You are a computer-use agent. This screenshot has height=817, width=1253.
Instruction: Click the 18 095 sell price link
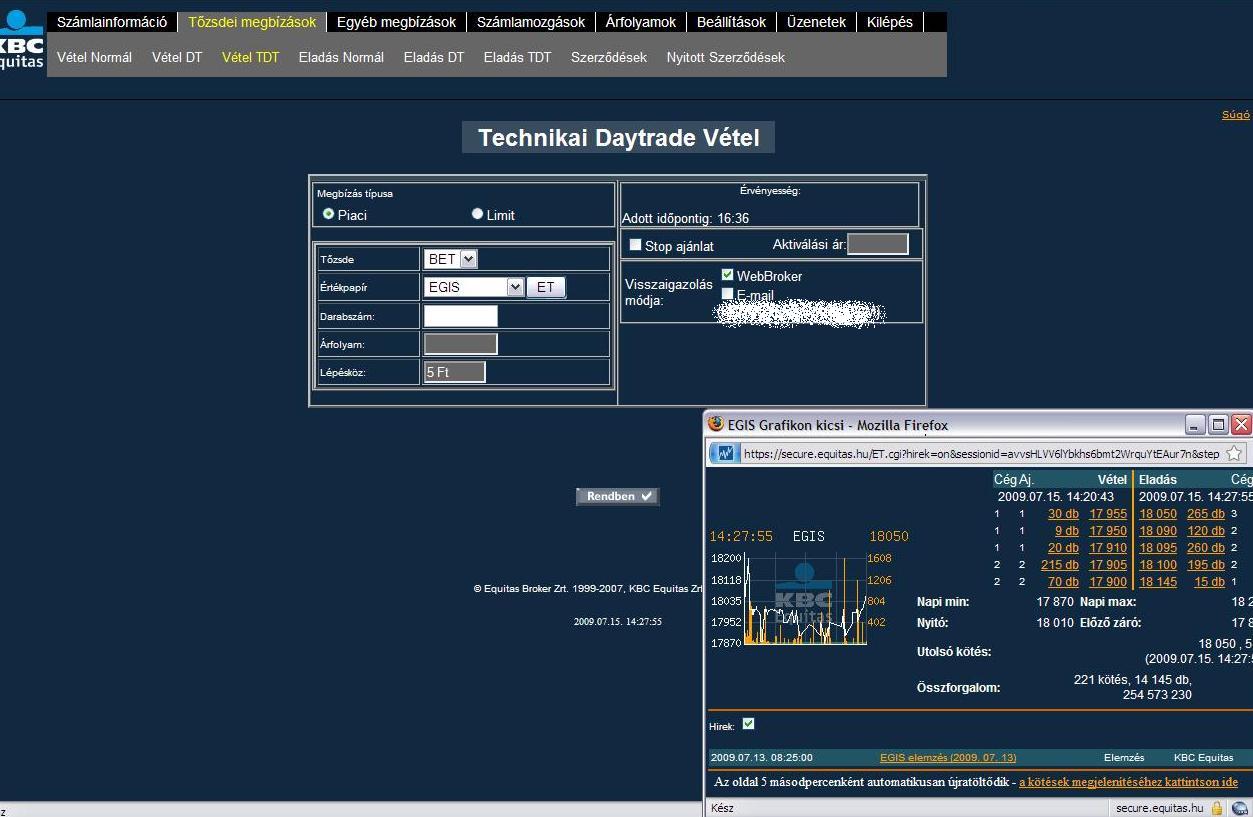click(x=1158, y=548)
